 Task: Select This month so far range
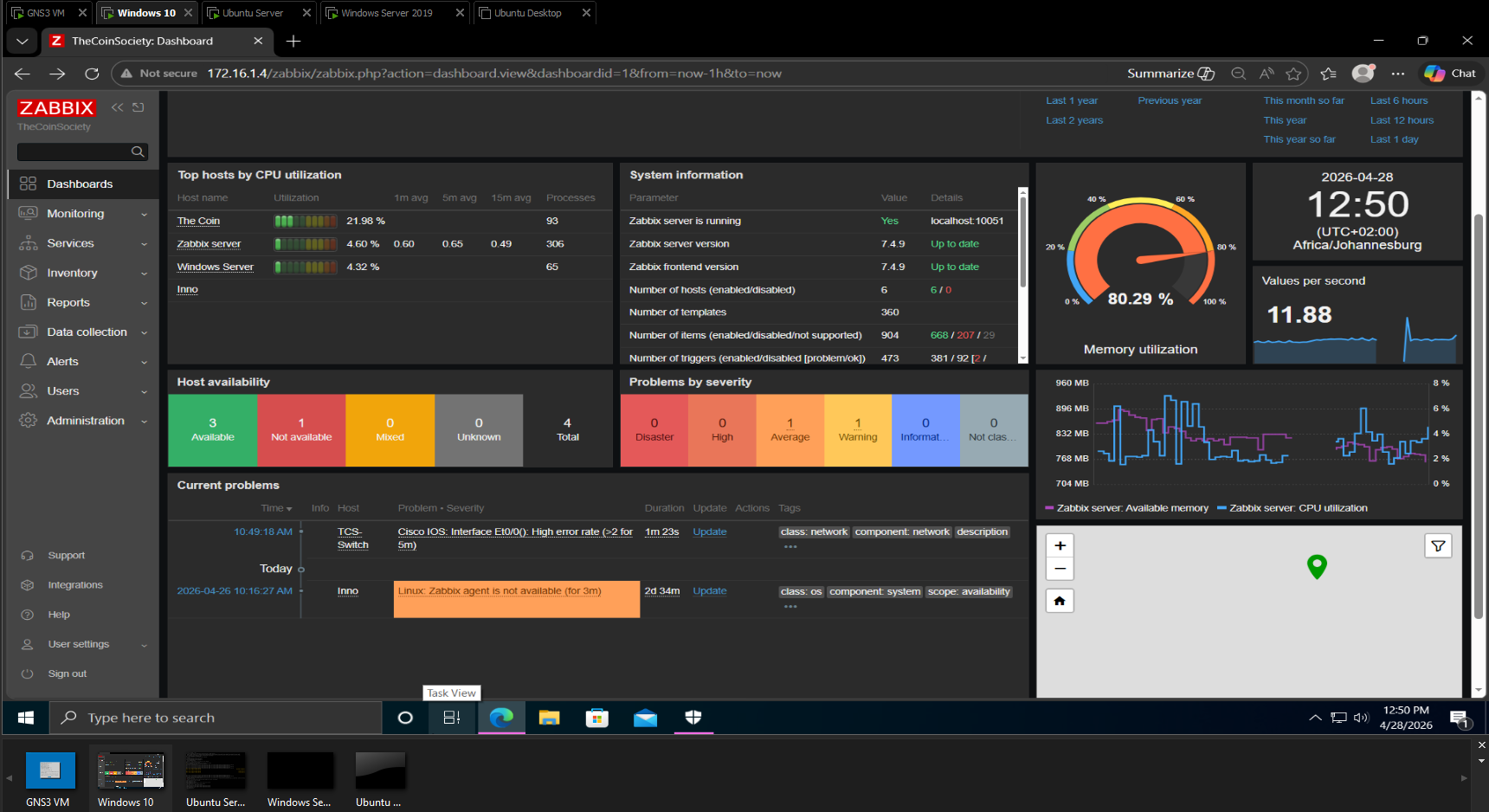point(1304,100)
